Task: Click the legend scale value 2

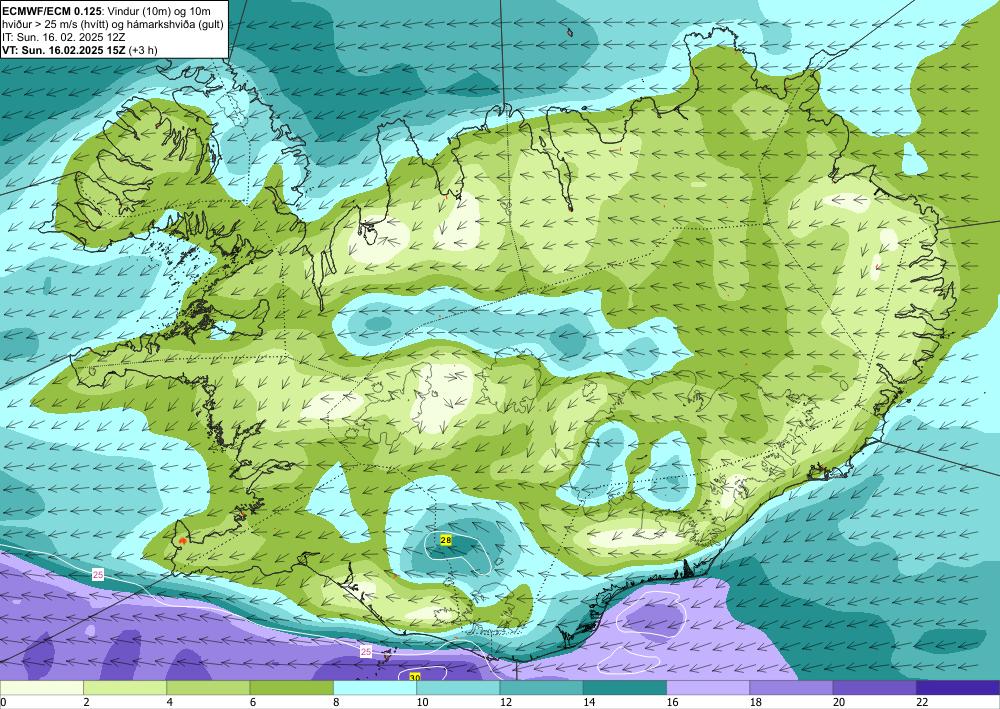Action: pos(86,702)
